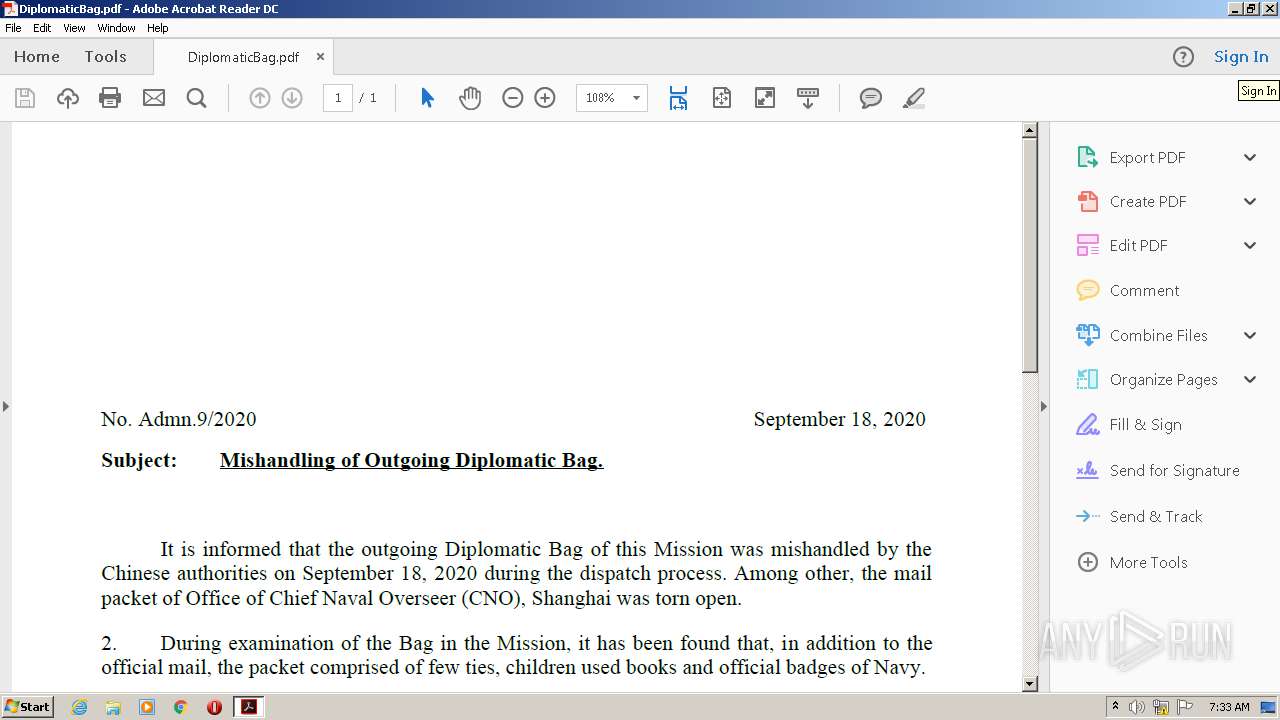Print the document with the printer icon
The width and height of the screenshot is (1280, 720).
(x=110, y=98)
